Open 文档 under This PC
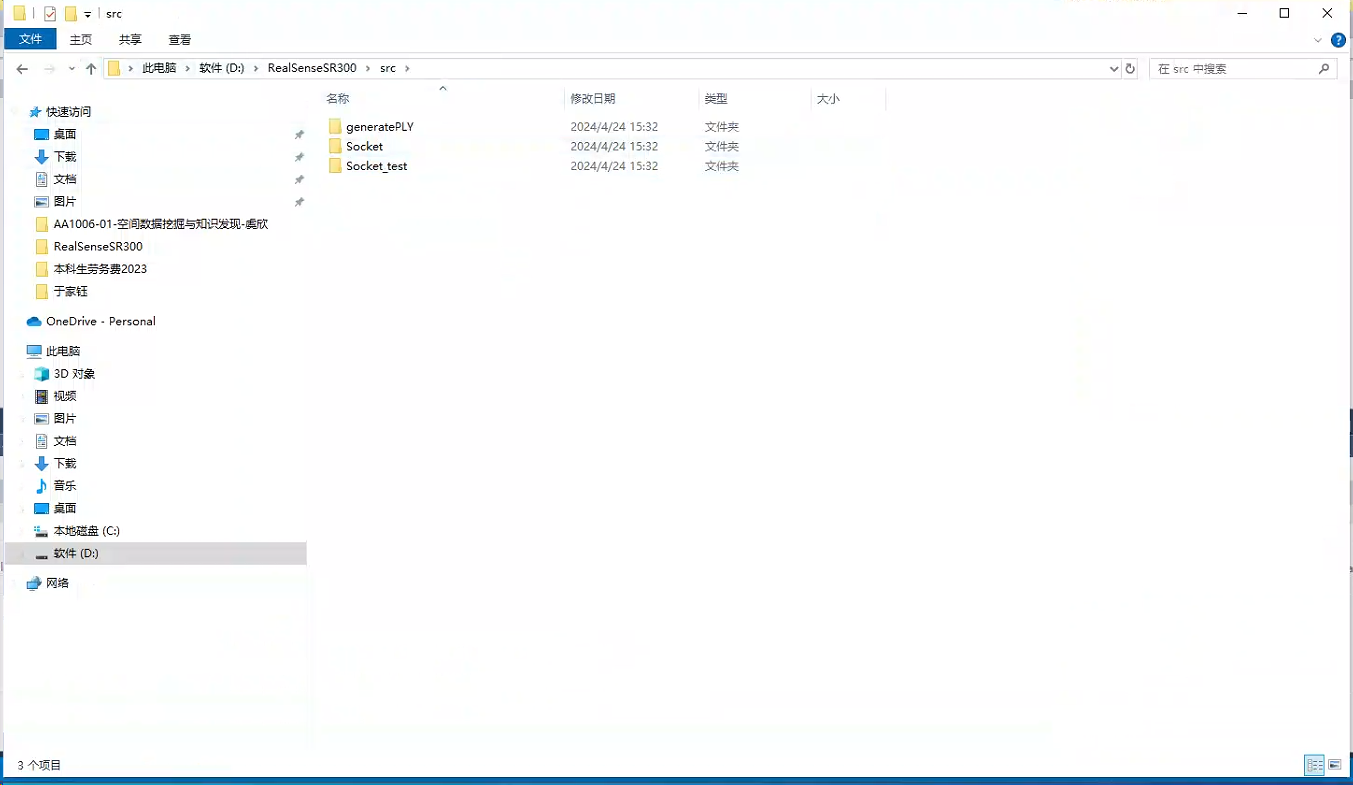The height and width of the screenshot is (785, 1353). 65,441
